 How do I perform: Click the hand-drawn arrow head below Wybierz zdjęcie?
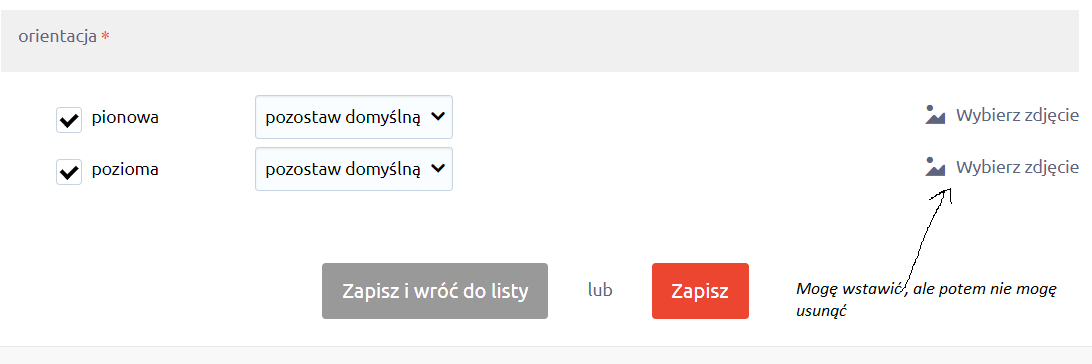tap(943, 194)
